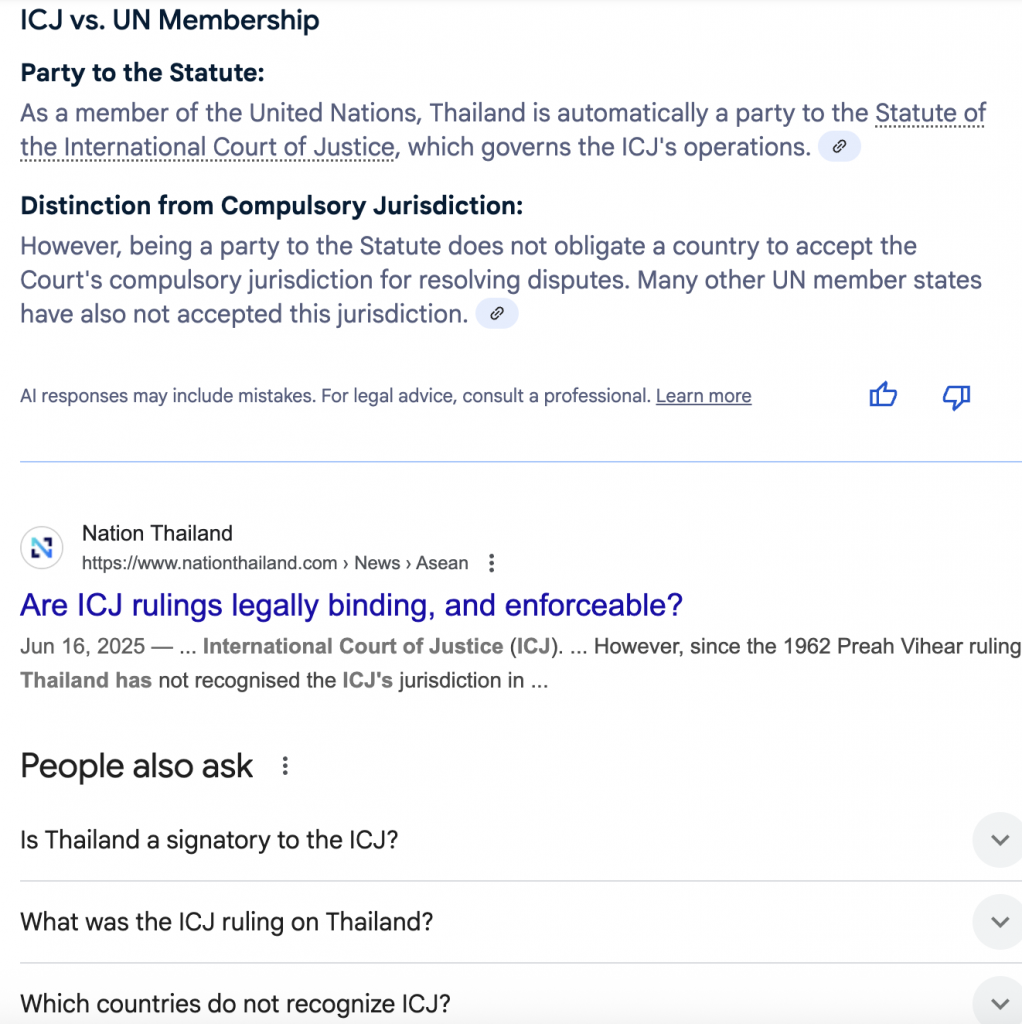
Task: Give thumbs down to AI response
Action: (x=956, y=396)
